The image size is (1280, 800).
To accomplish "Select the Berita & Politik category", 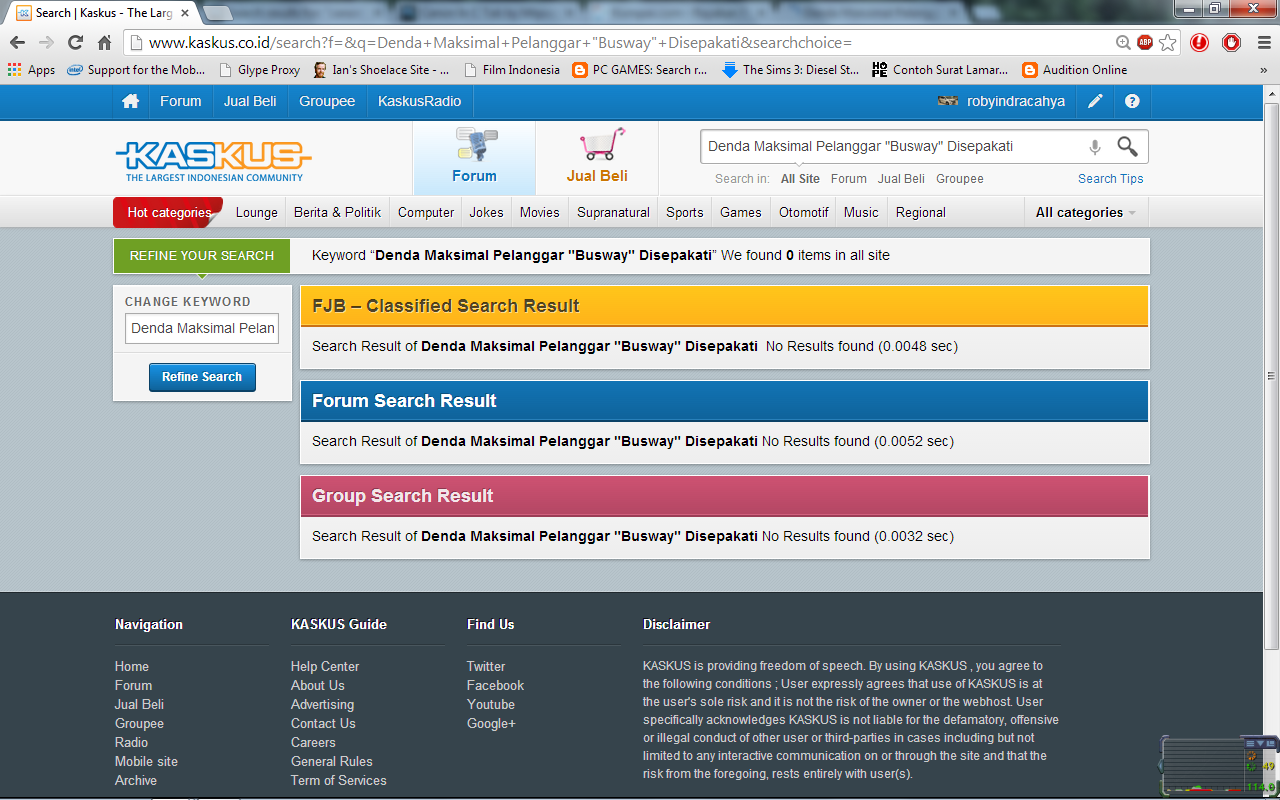I will point(338,212).
